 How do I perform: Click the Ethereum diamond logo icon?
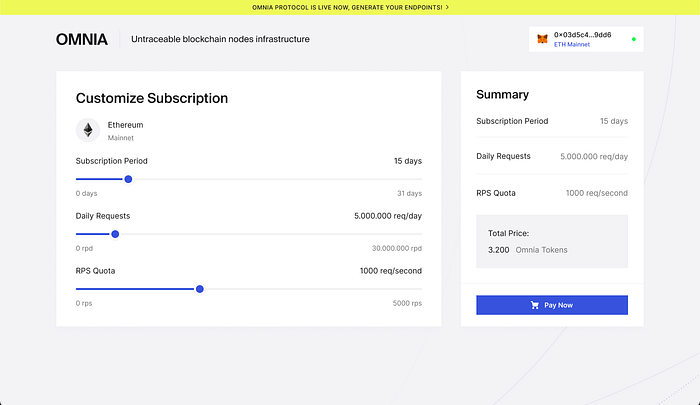[x=88, y=130]
